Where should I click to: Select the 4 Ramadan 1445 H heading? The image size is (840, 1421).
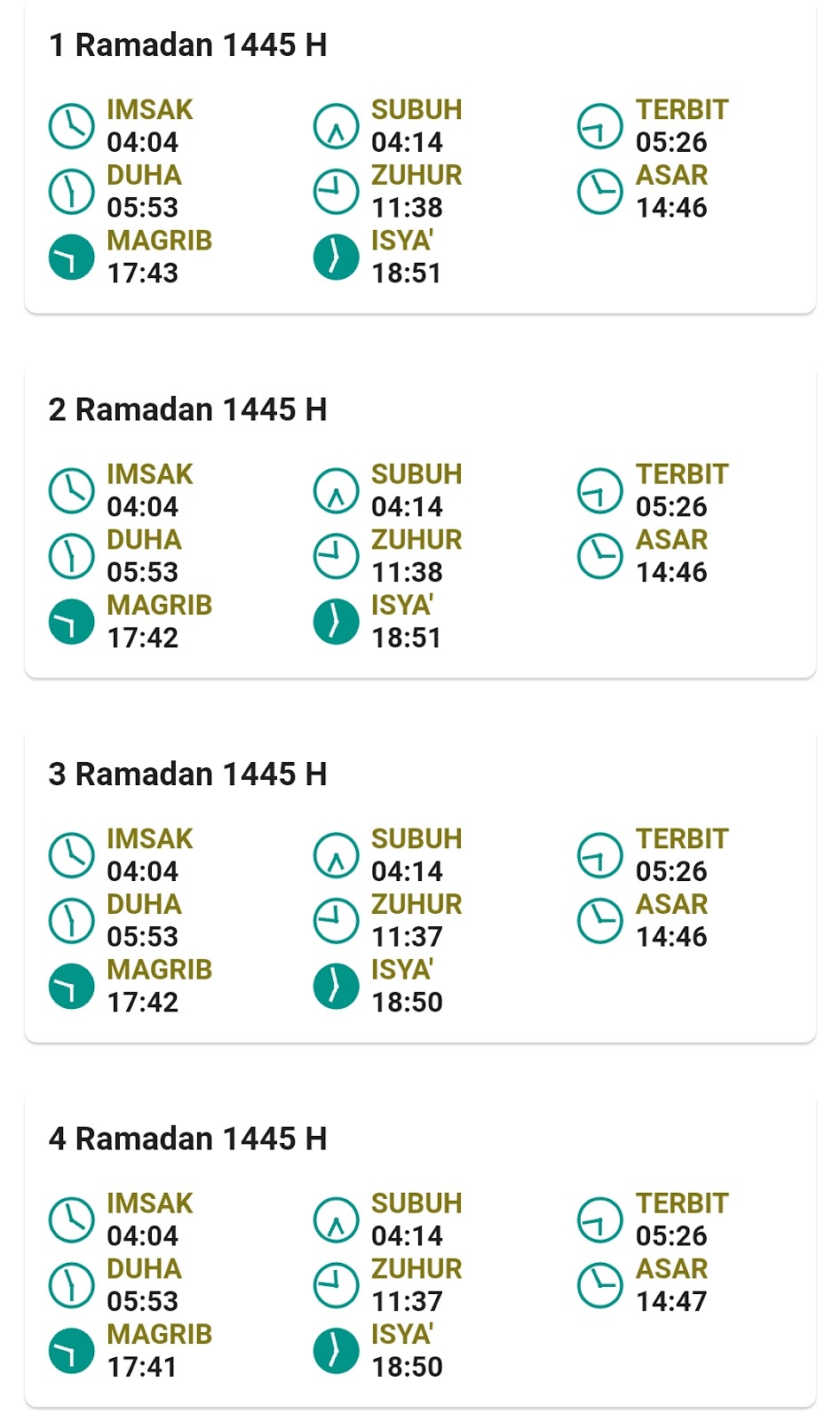[x=188, y=1139]
